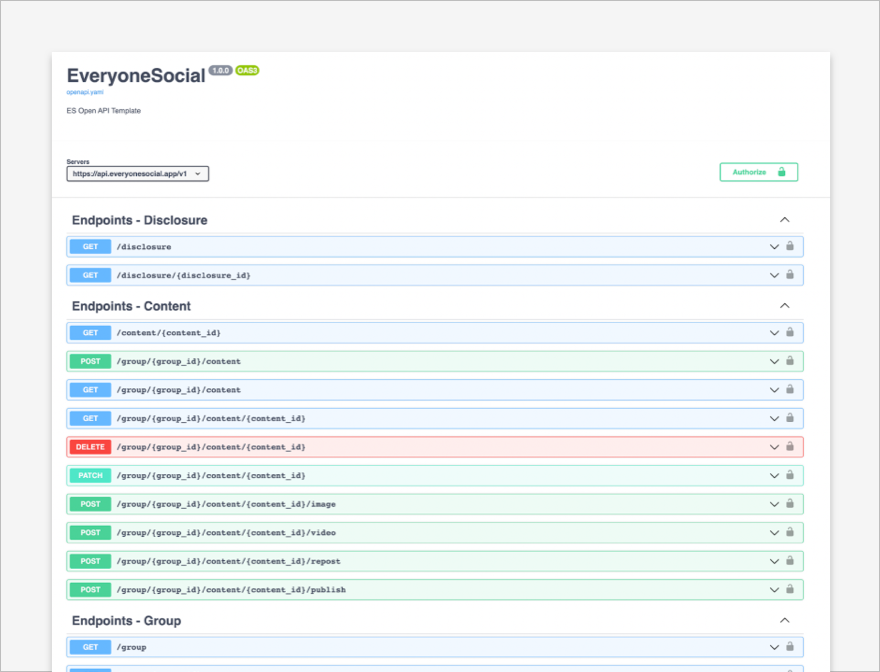Click the Endpoints - Content section heading
Screen dimensions: 880x672
pos(131,306)
